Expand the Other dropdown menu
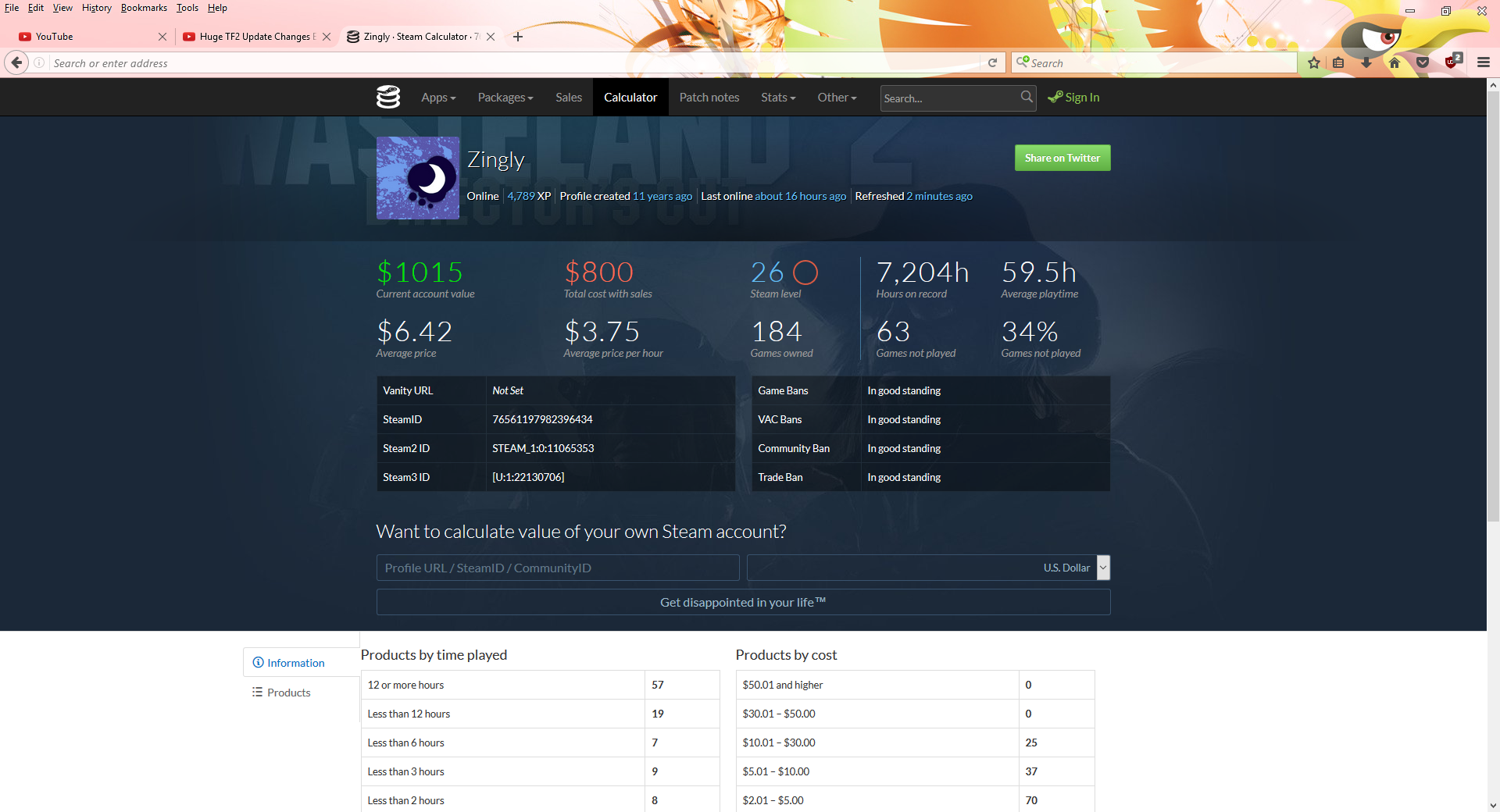Screen dimensions: 1500x812 [837, 98]
